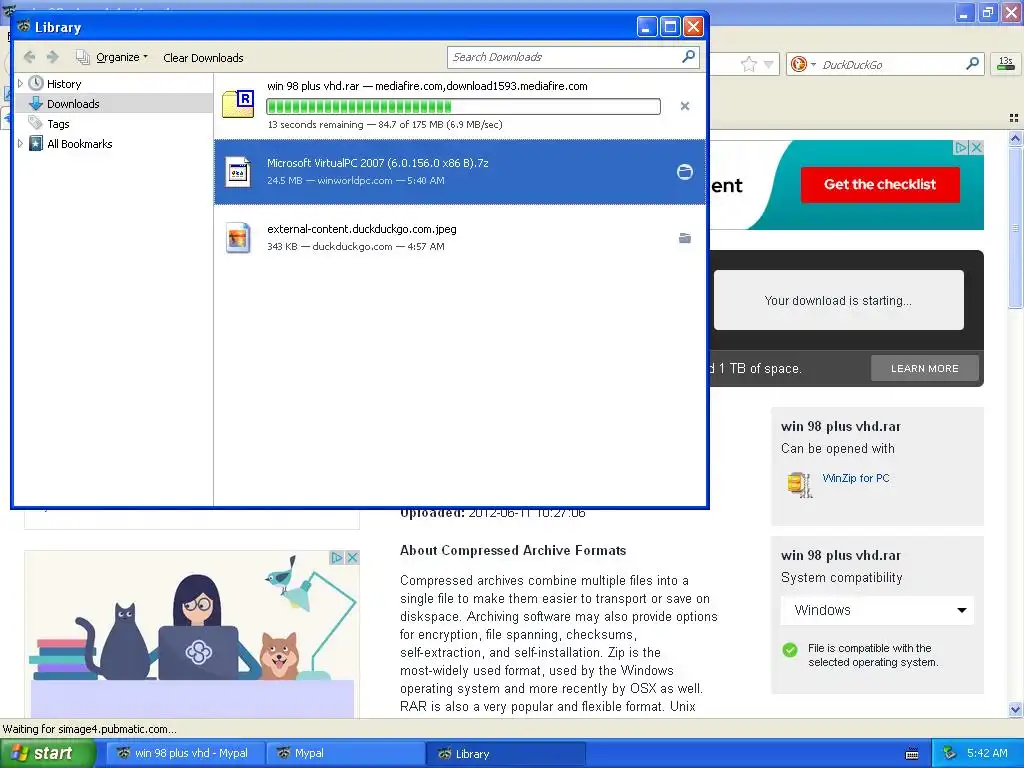Click the network tray icon
1024x768 pixels.
950,753
